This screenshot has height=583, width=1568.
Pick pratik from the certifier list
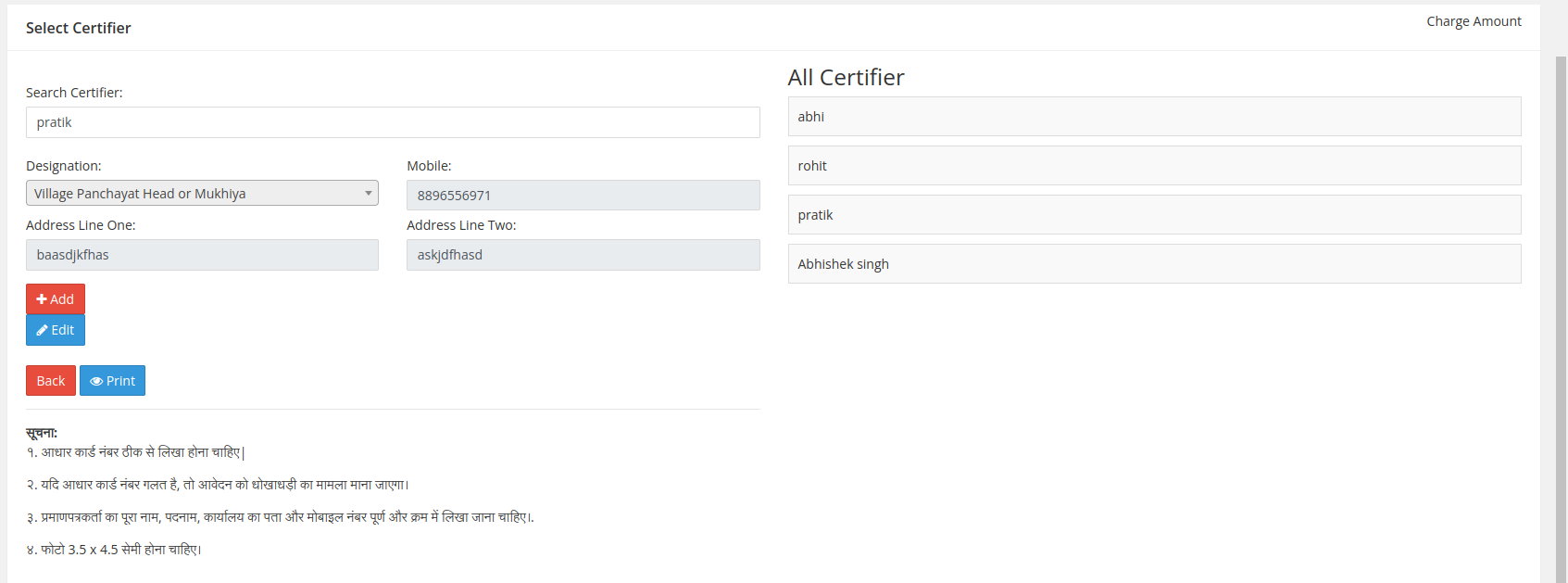pyautogui.click(x=1154, y=215)
